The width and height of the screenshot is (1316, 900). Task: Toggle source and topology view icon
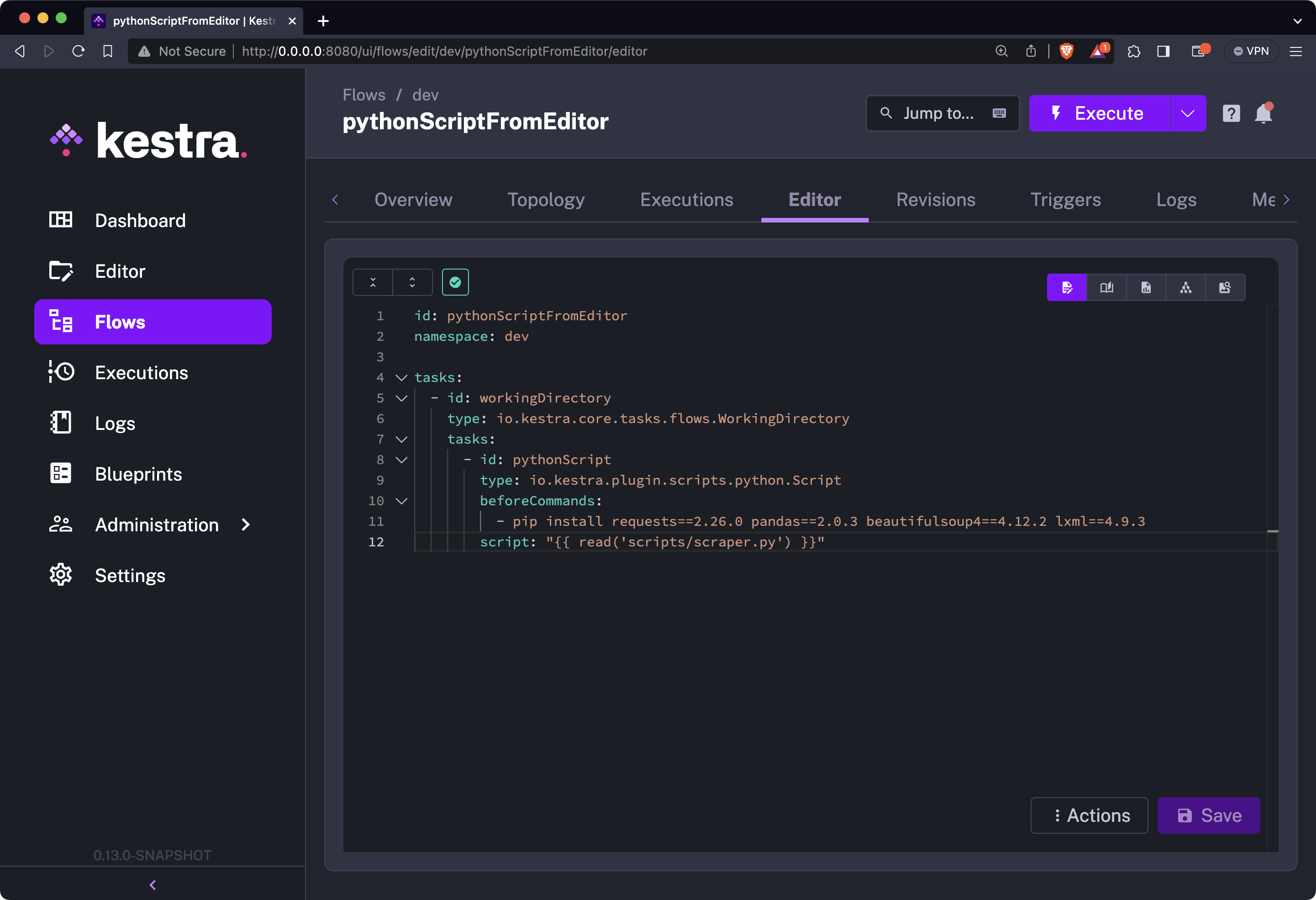pos(1146,288)
